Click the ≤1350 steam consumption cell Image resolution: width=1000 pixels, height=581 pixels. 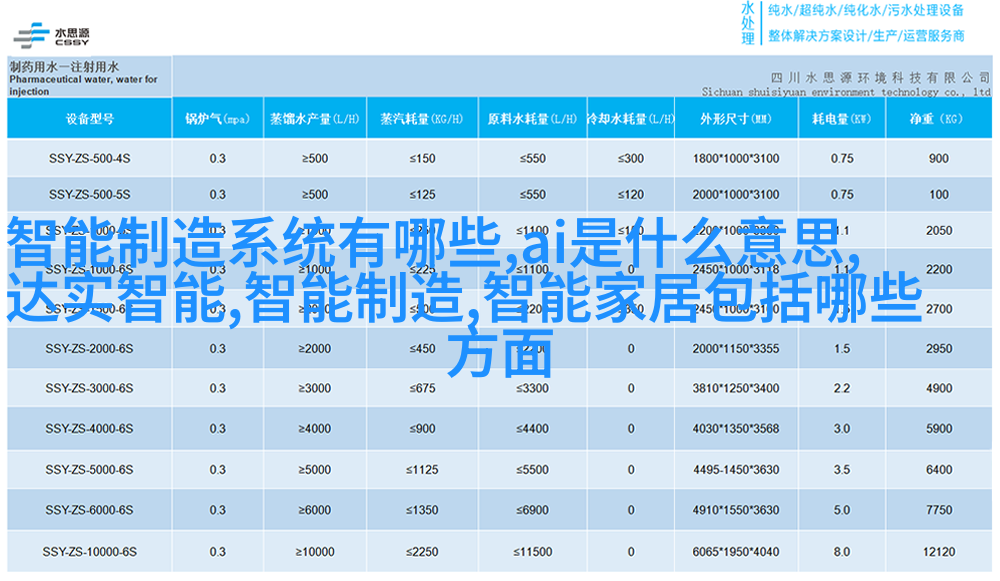pyautogui.click(x=422, y=510)
